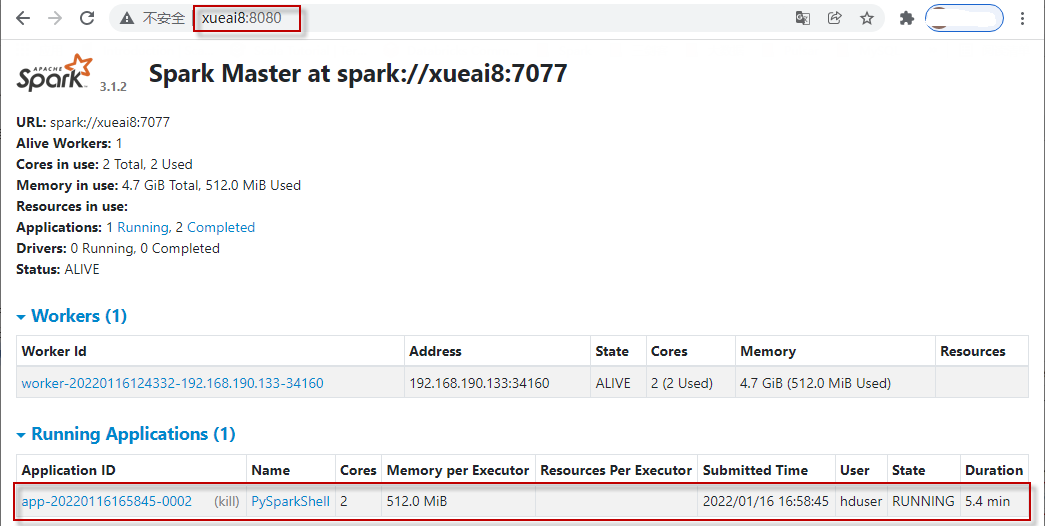1045x526 pixels.
Task: Open the Chrome three-dot menu
Action: pos(1022,18)
